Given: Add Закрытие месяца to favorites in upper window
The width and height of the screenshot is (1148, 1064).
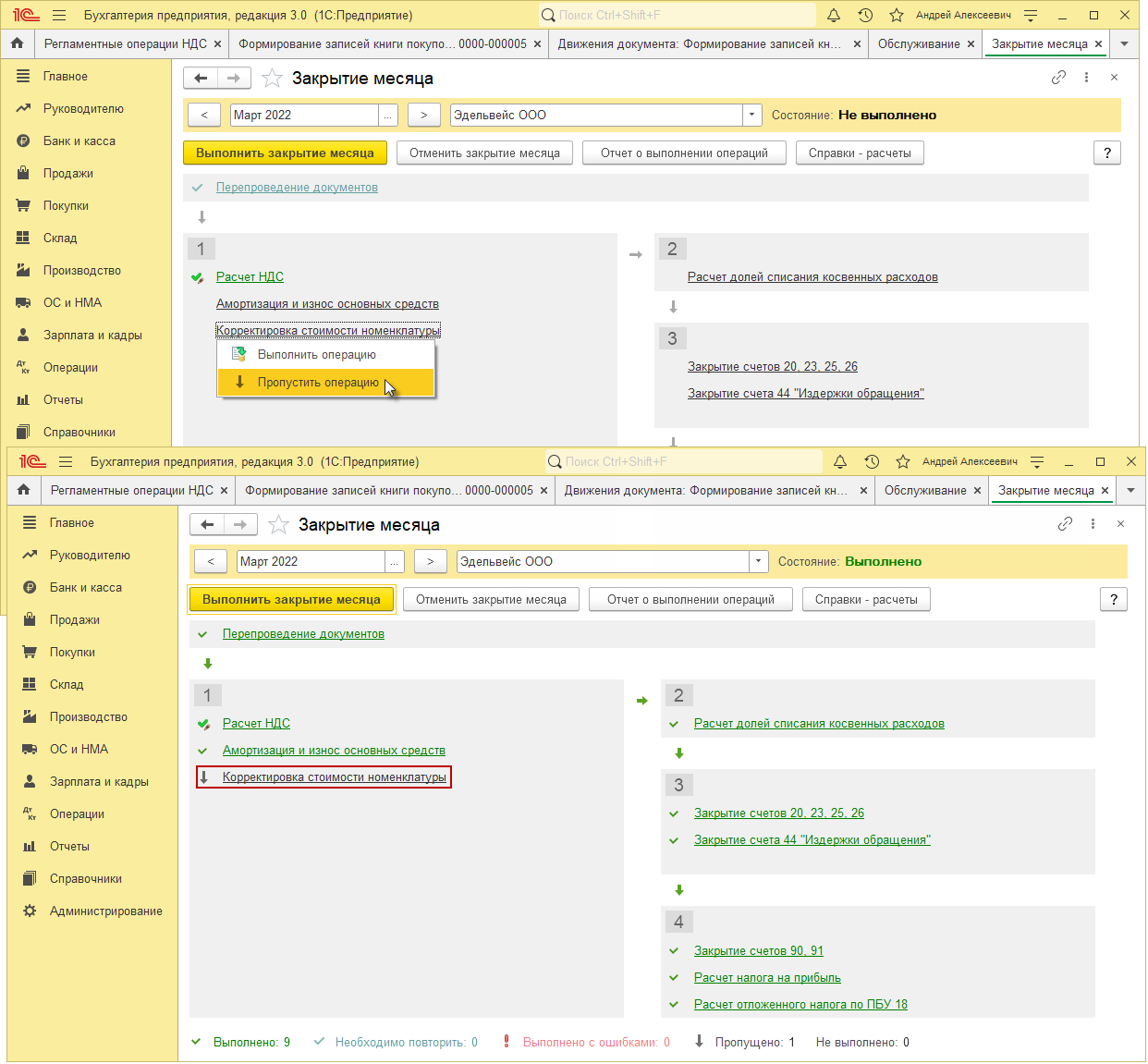Looking at the screenshot, I should [x=272, y=79].
